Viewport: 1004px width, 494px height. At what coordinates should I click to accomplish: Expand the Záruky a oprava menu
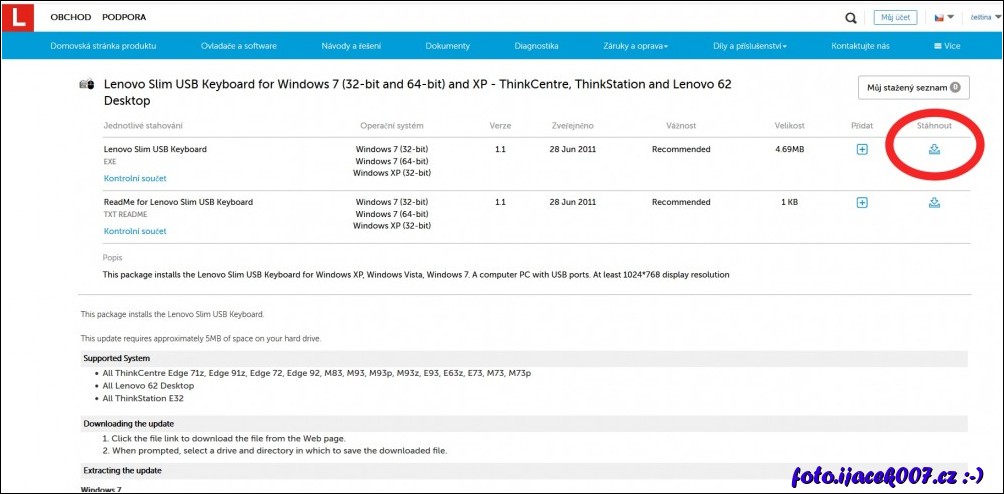635,46
